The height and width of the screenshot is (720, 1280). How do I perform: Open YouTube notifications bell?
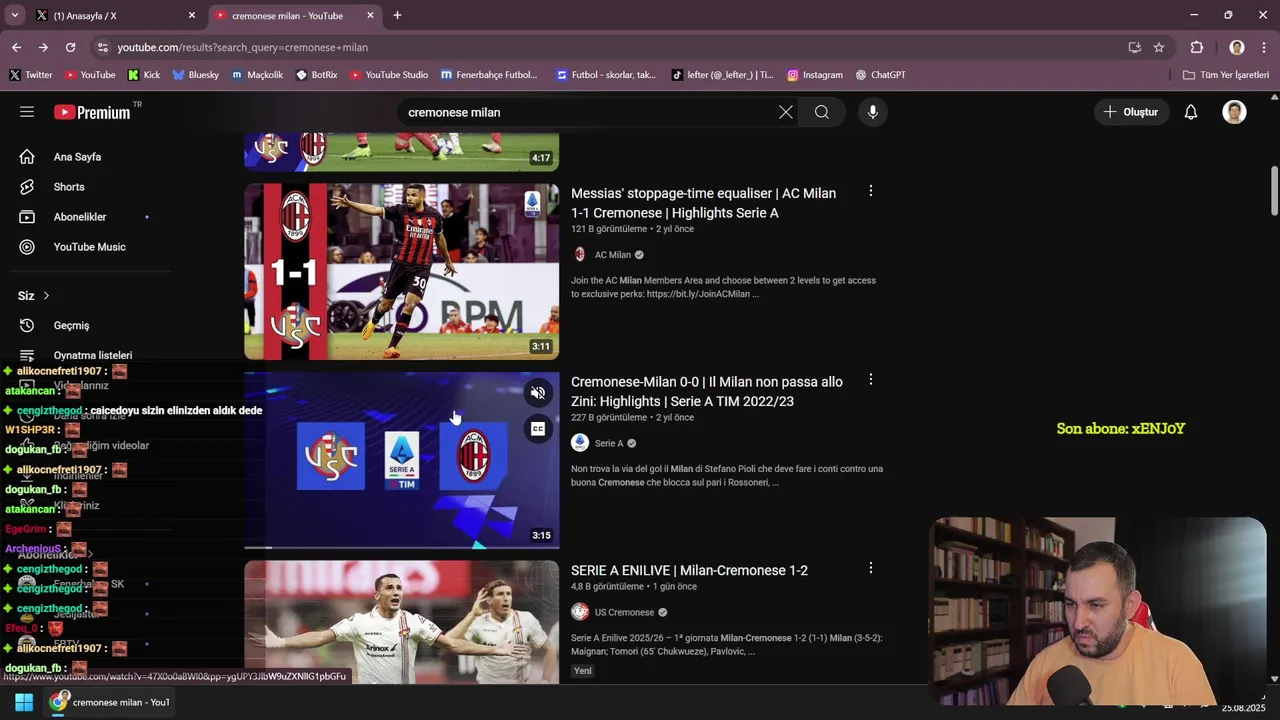[x=1191, y=112]
